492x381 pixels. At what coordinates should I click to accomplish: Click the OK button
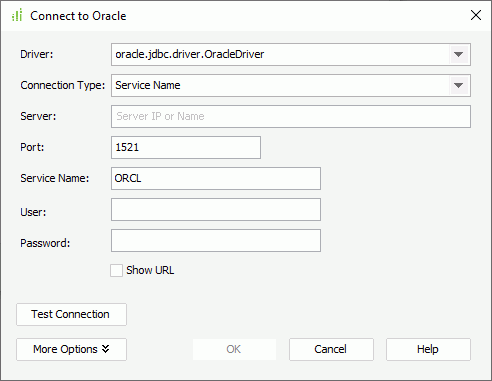234,349
